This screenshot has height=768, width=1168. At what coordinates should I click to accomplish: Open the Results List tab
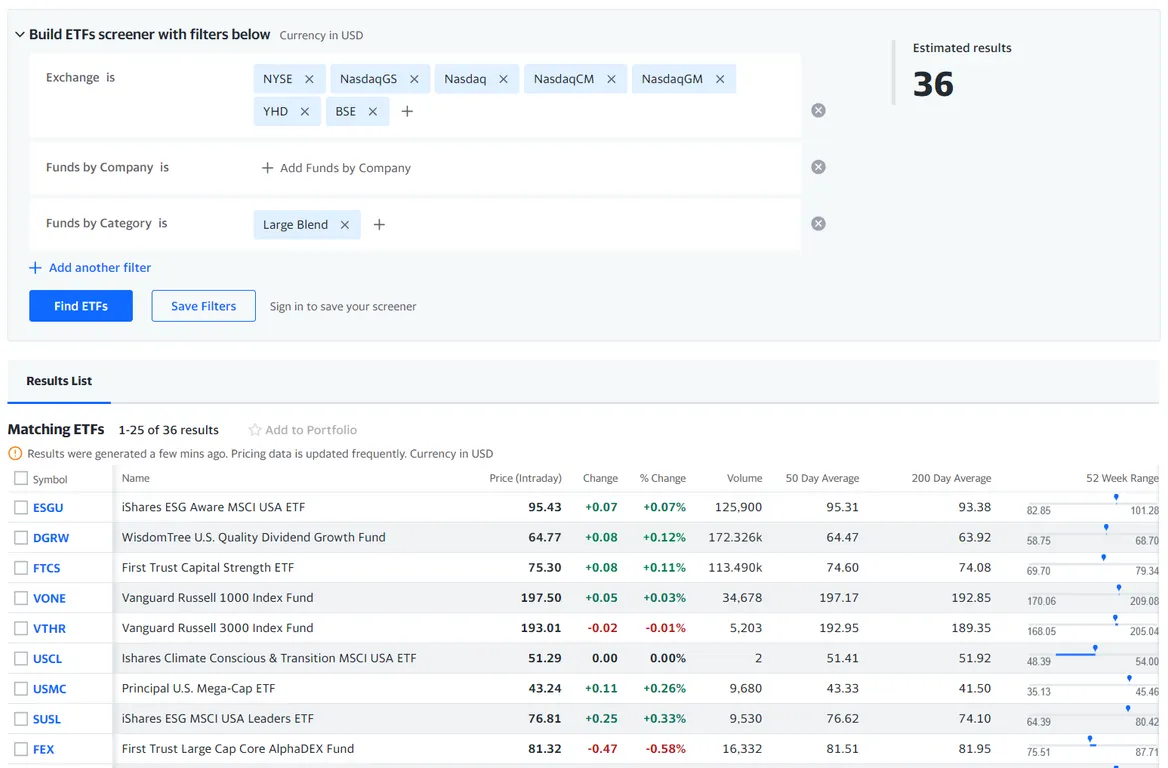(x=59, y=381)
